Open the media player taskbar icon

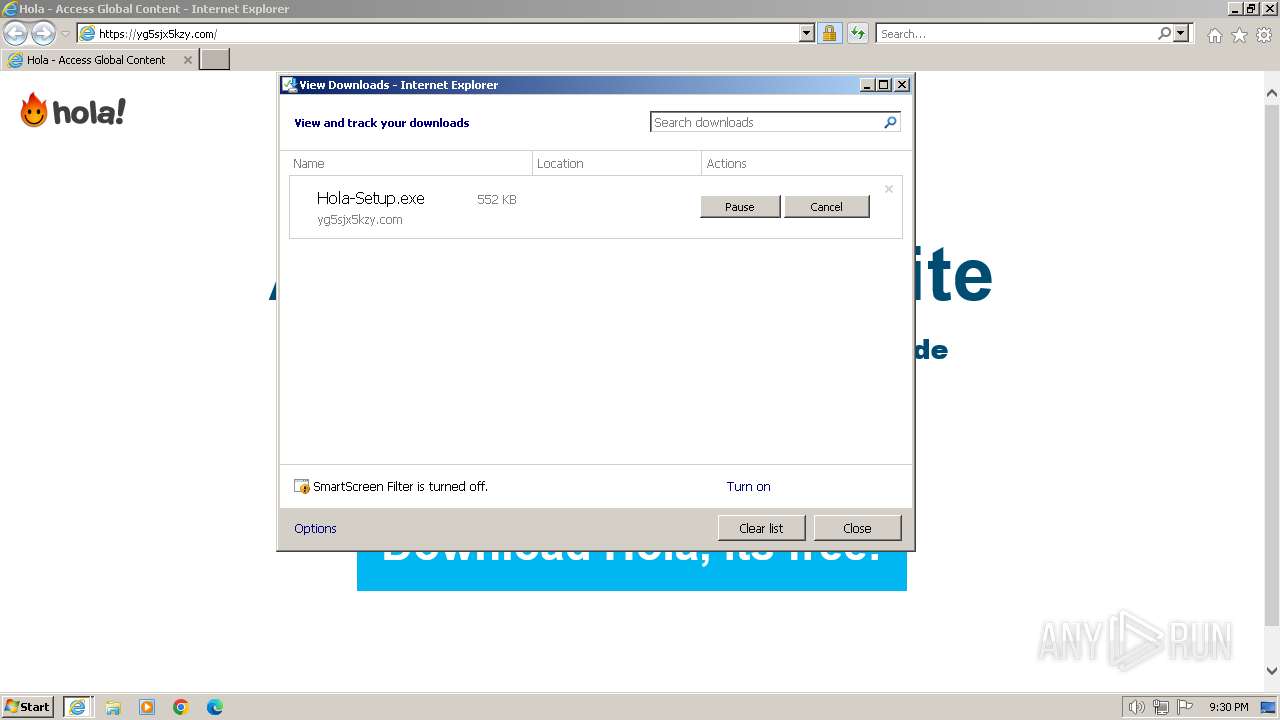(147, 707)
